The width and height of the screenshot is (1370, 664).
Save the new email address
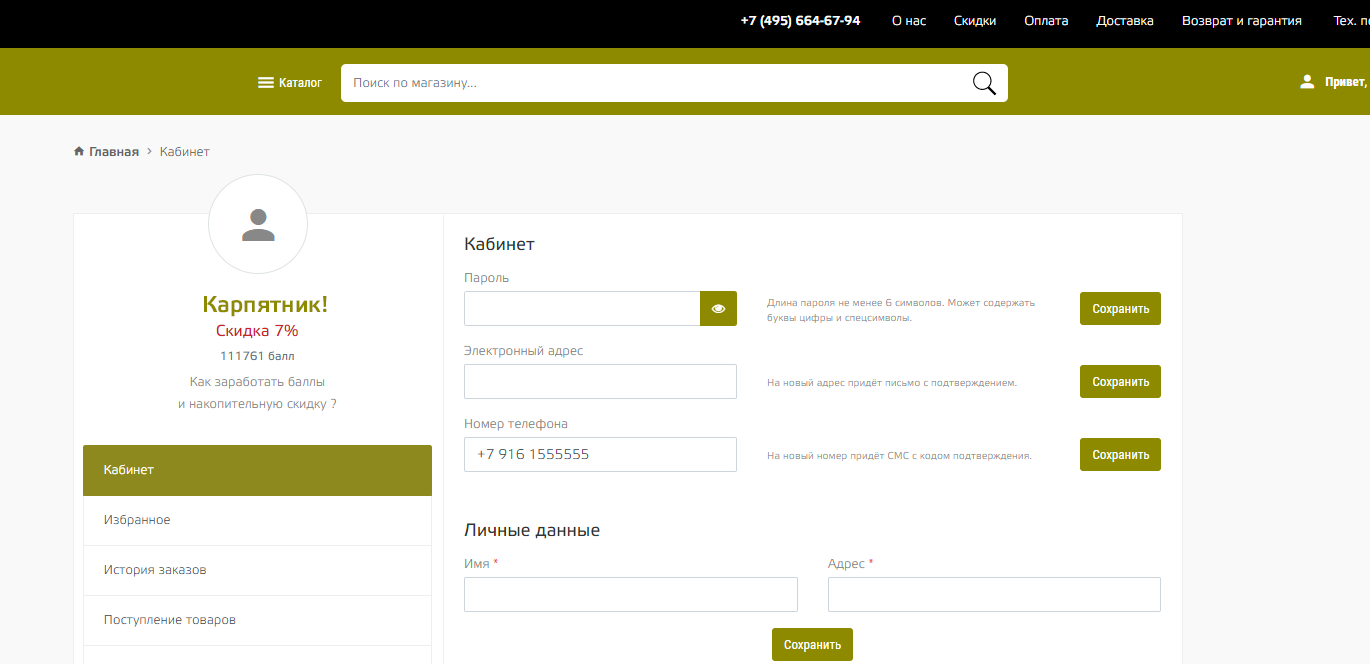click(1120, 382)
